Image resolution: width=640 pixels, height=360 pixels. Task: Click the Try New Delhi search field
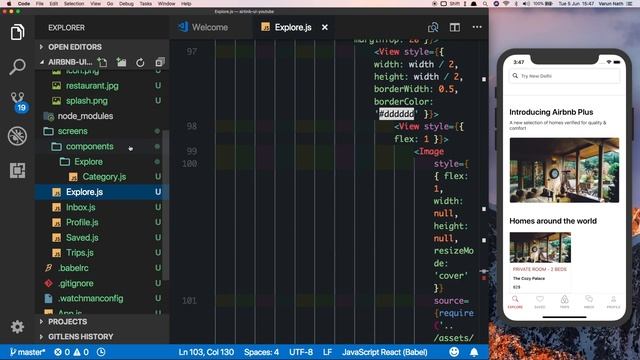(564, 76)
